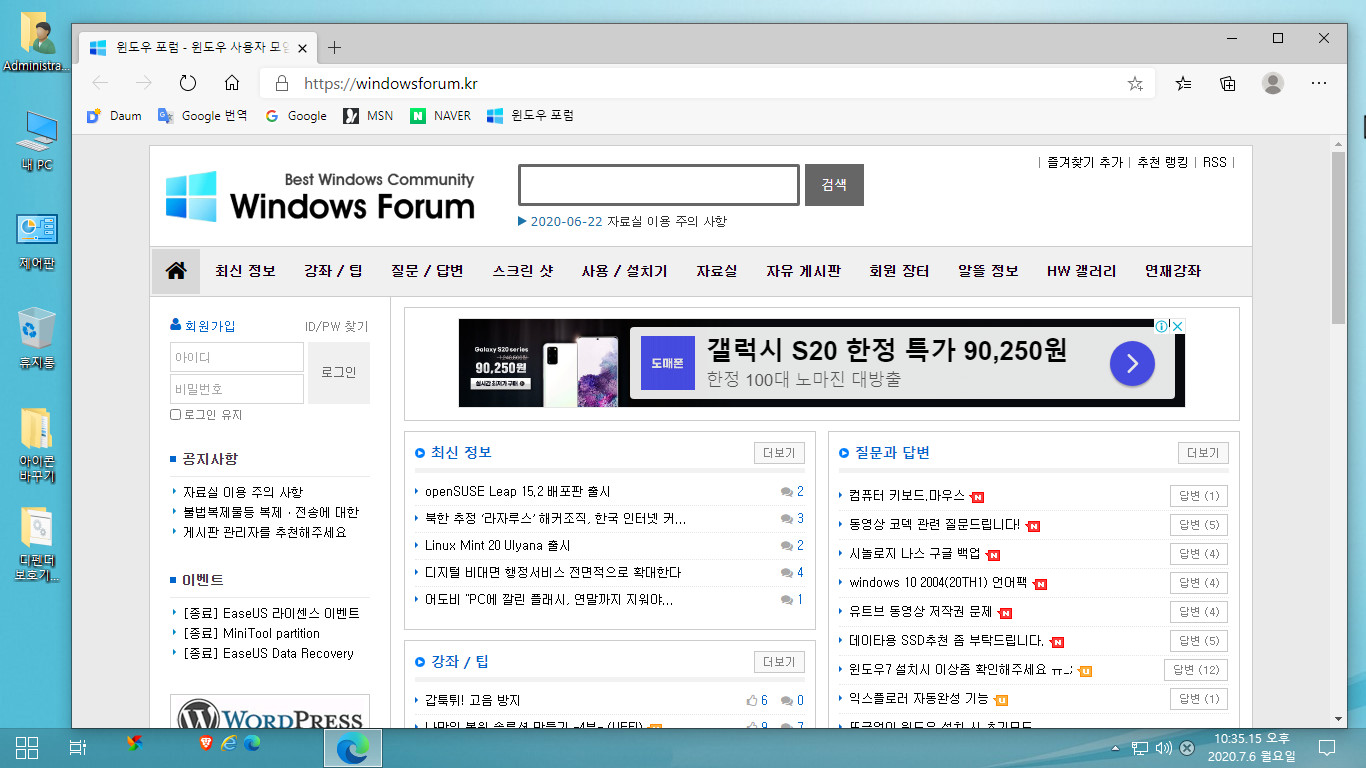Open 회원 장터 menu
This screenshot has height=768, width=1366.
pyautogui.click(x=899, y=271)
